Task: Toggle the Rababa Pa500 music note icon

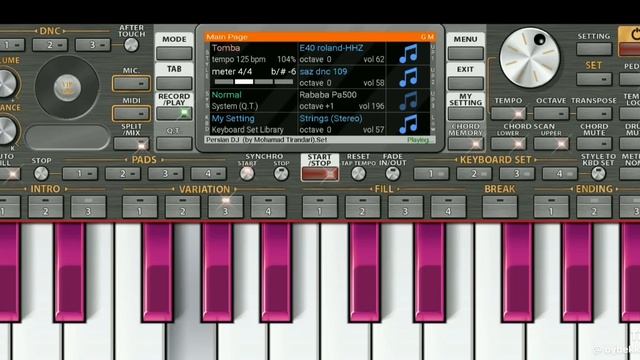Action: (408, 101)
